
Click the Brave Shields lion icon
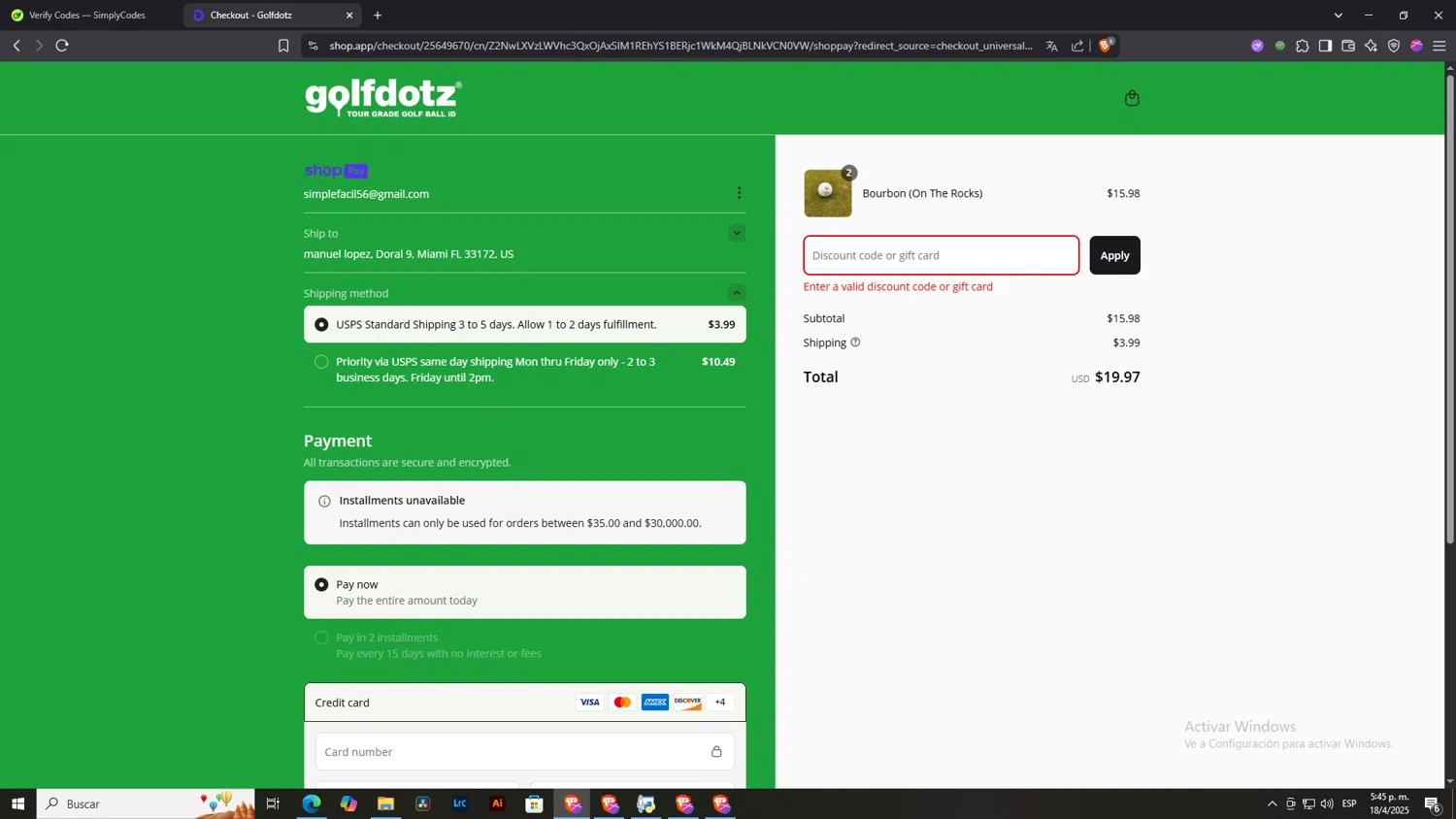coord(1106,45)
